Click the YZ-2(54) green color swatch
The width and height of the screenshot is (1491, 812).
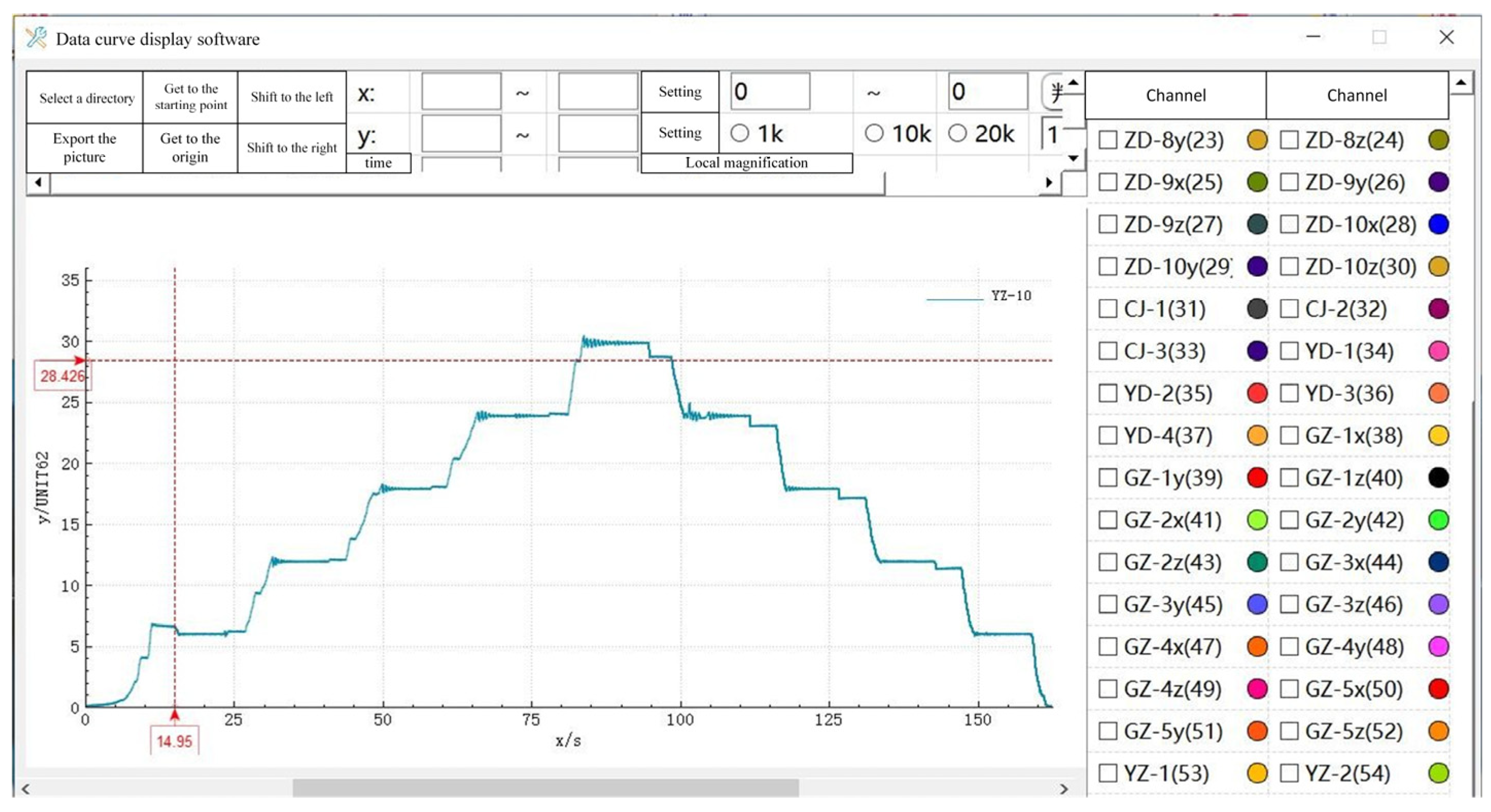(1439, 773)
